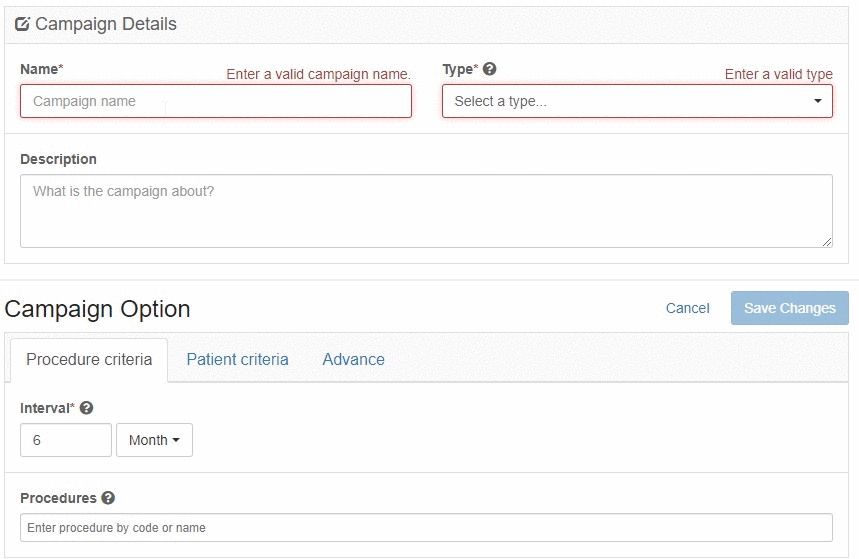Screen dimensions: 859x559
Task: Select the Interval number field showing 6
Action: tap(66, 440)
